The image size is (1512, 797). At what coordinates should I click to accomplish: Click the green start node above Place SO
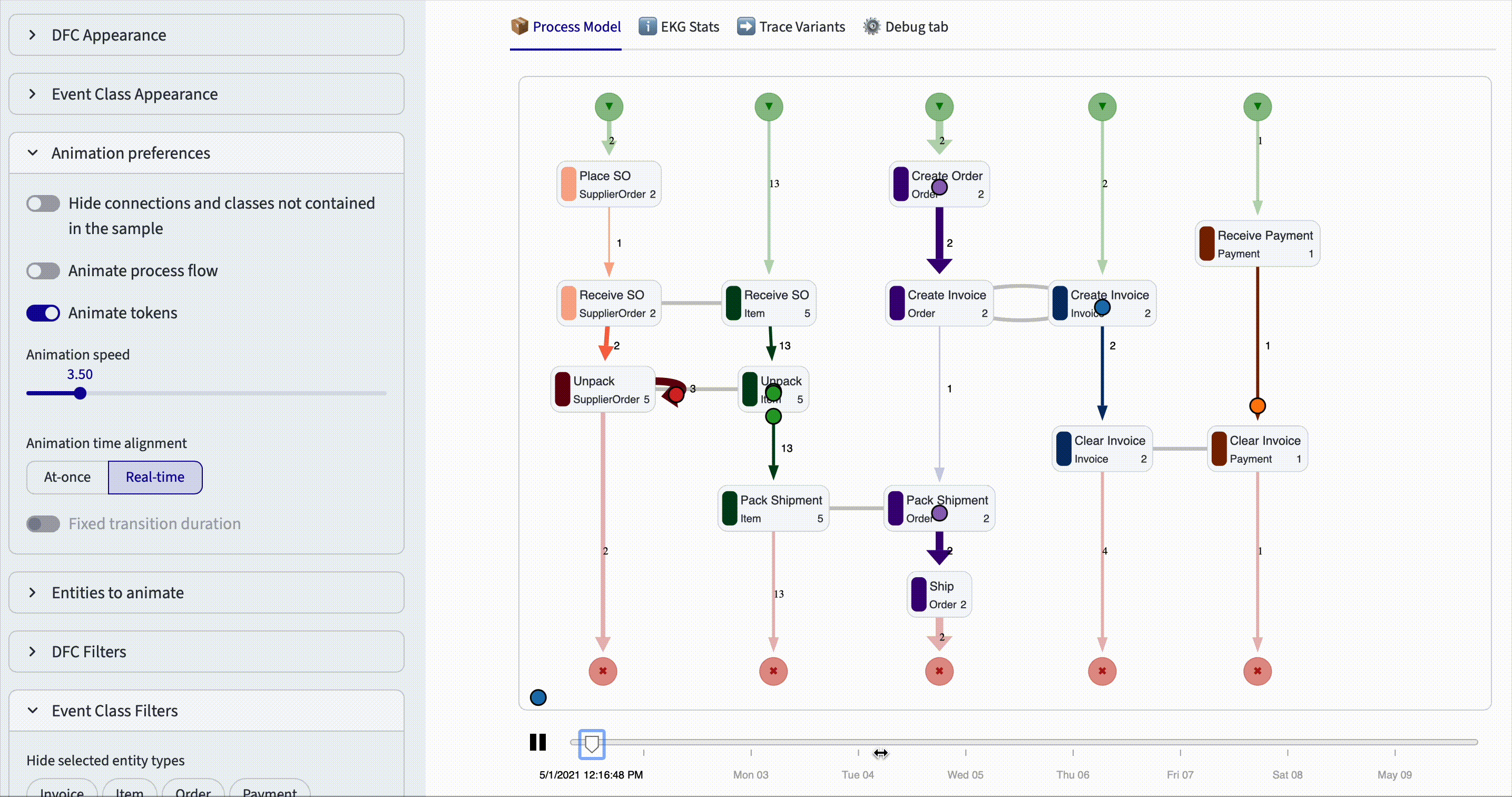click(x=608, y=107)
